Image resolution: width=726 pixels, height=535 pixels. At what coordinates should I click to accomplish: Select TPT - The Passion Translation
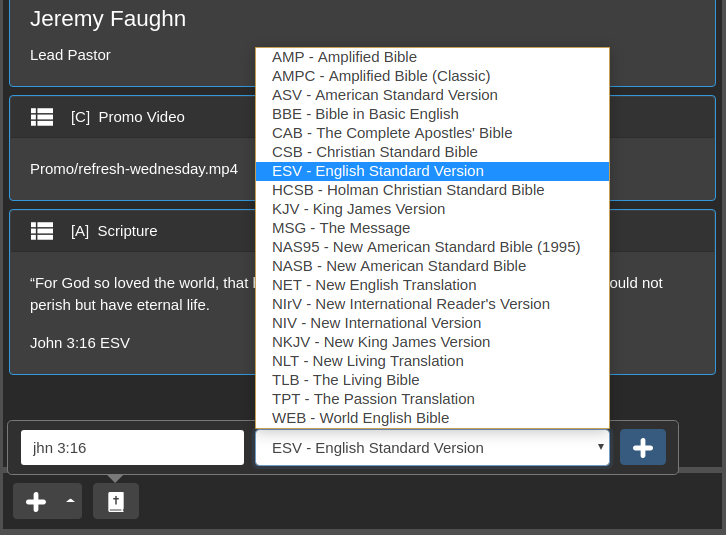[x=432, y=399]
